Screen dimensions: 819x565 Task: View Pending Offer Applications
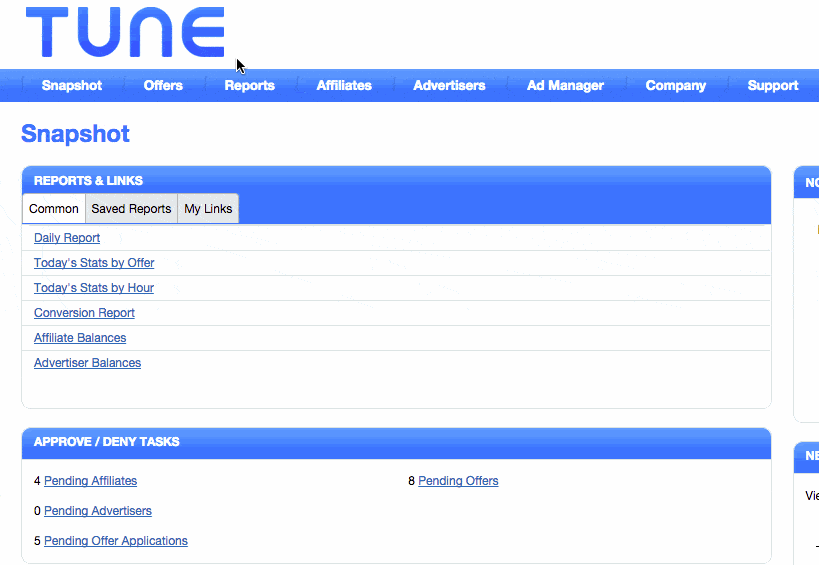(115, 541)
